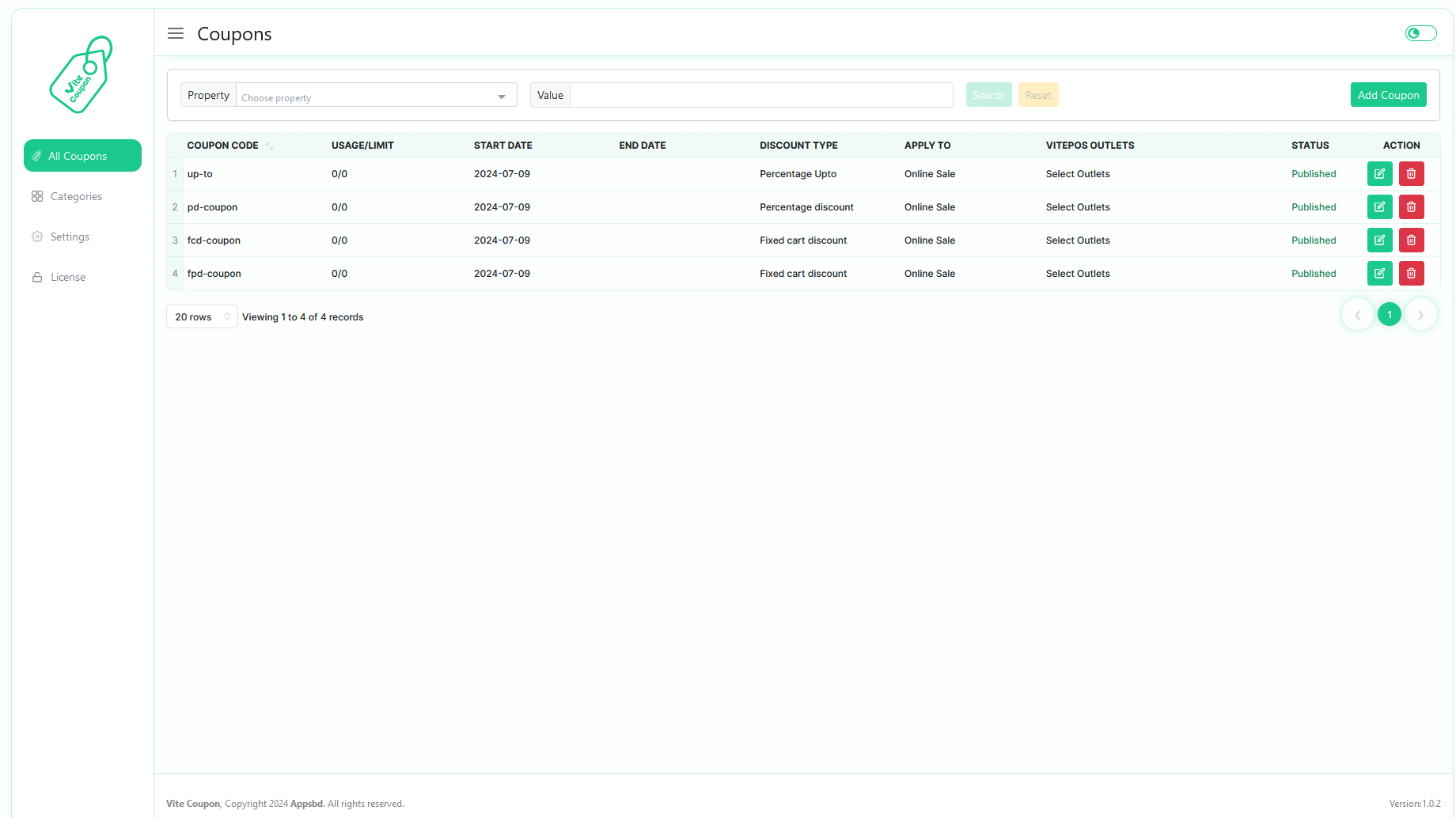The image size is (1456, 818).
Task: Toggle Published status of up-to coupon
Action: [1314, 173]
